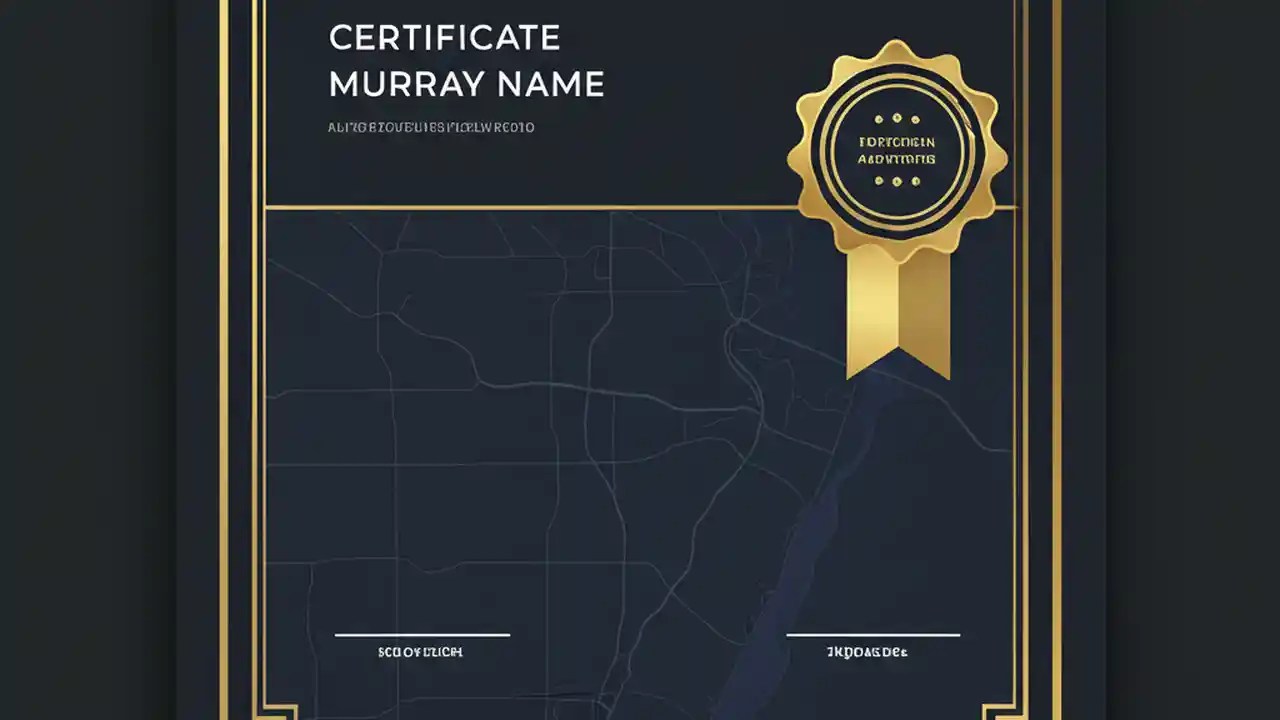The width and height of the screenshot is (1280, 720).
Task: Click the 'JKPOASDE' signature label
Action: pos(866,651)
